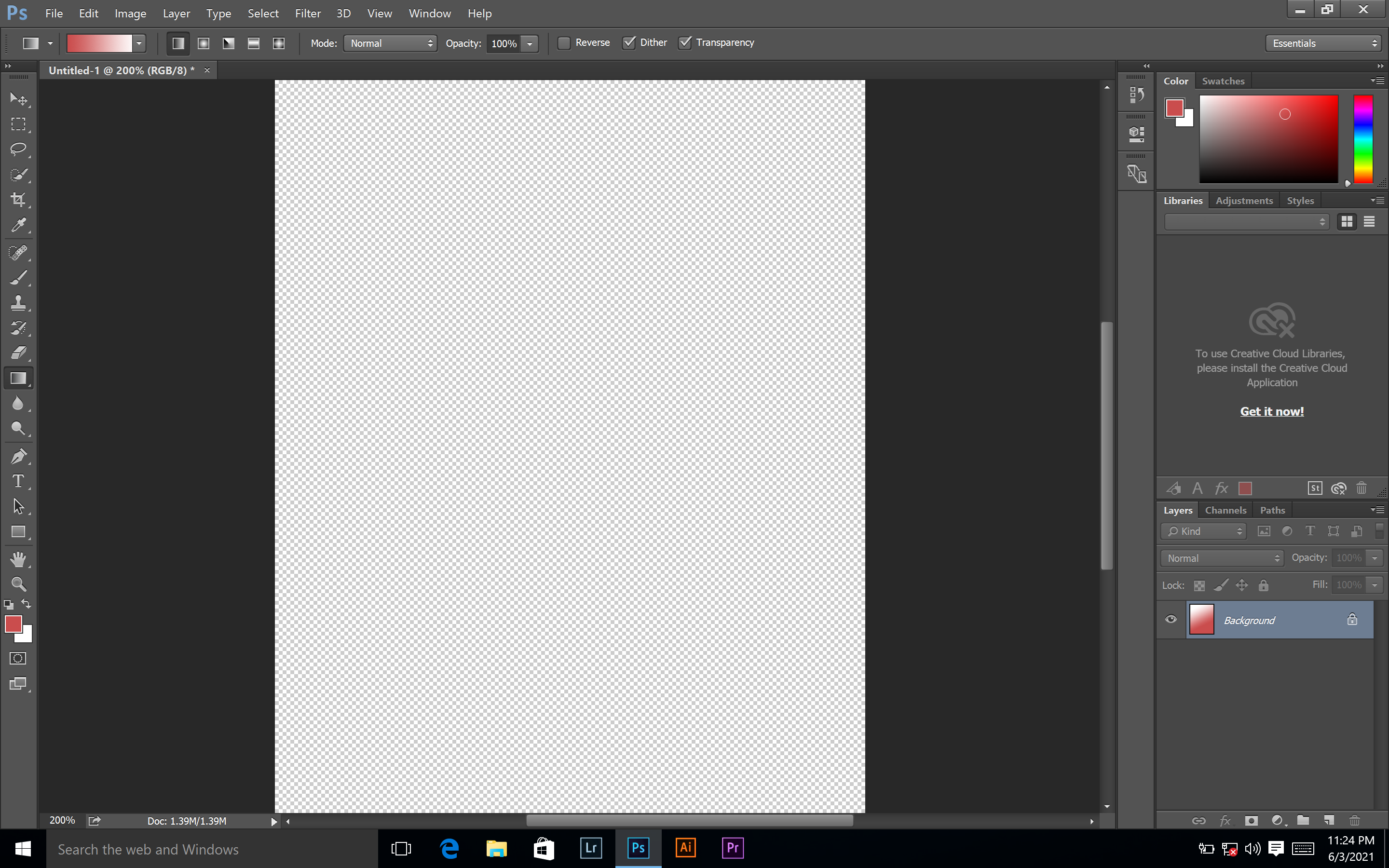Open the gradient picker dropdown
The height and width of the screenshot is (868, 1389).
[138, 43]
